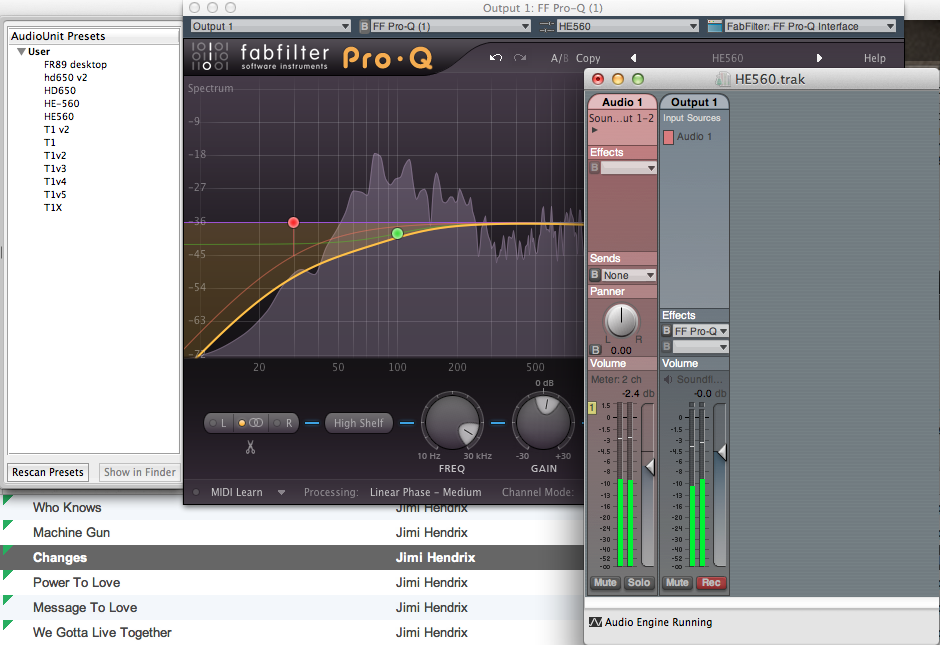The image size is (940, 645).
Task: Go to previous preset with left arrow
Action: tap(634, 58)
